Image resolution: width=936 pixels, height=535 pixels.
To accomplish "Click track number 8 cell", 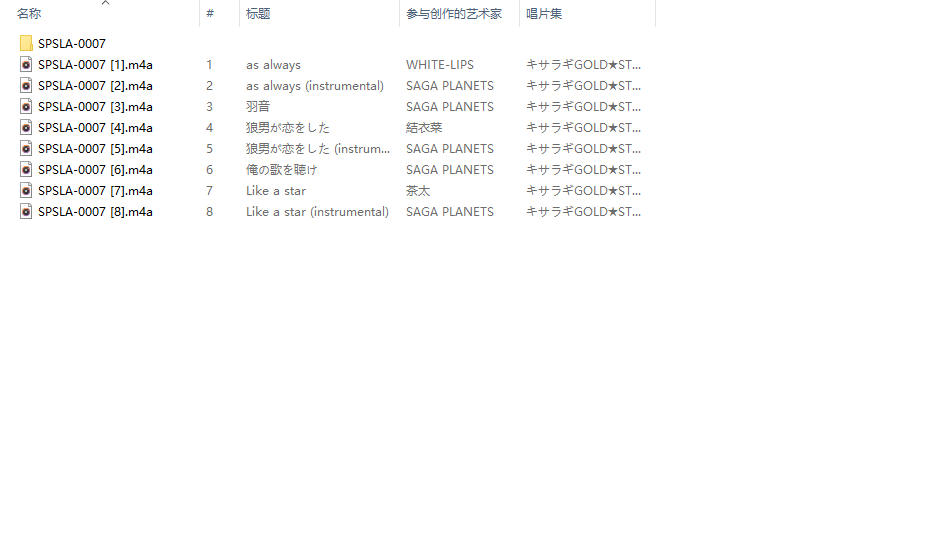I will pyautogui.click(x=209, y=211).
